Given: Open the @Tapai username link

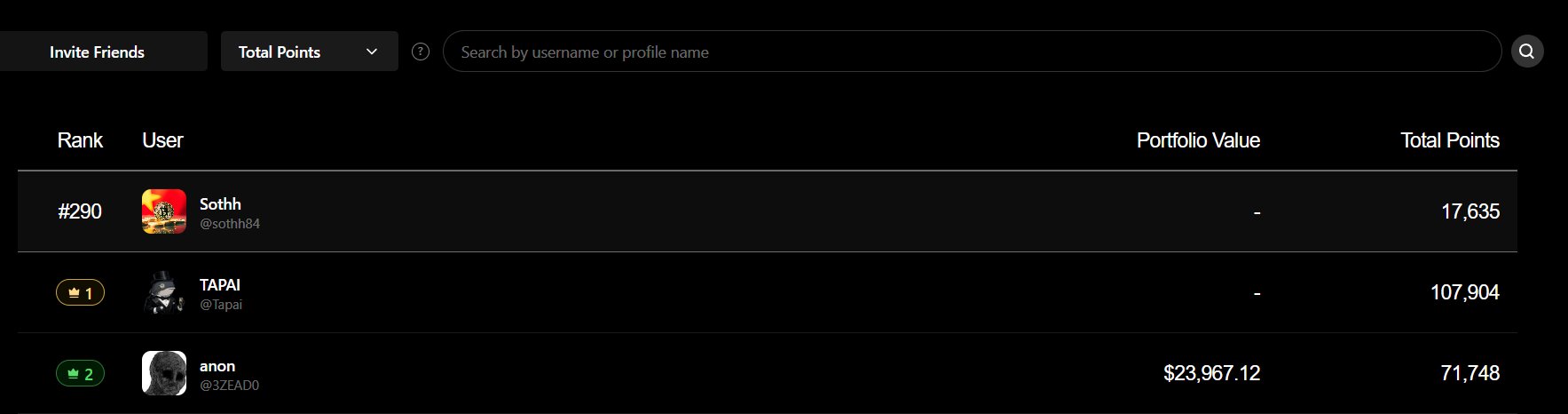Looking at the screenshot, I should (x=221, y=305).
